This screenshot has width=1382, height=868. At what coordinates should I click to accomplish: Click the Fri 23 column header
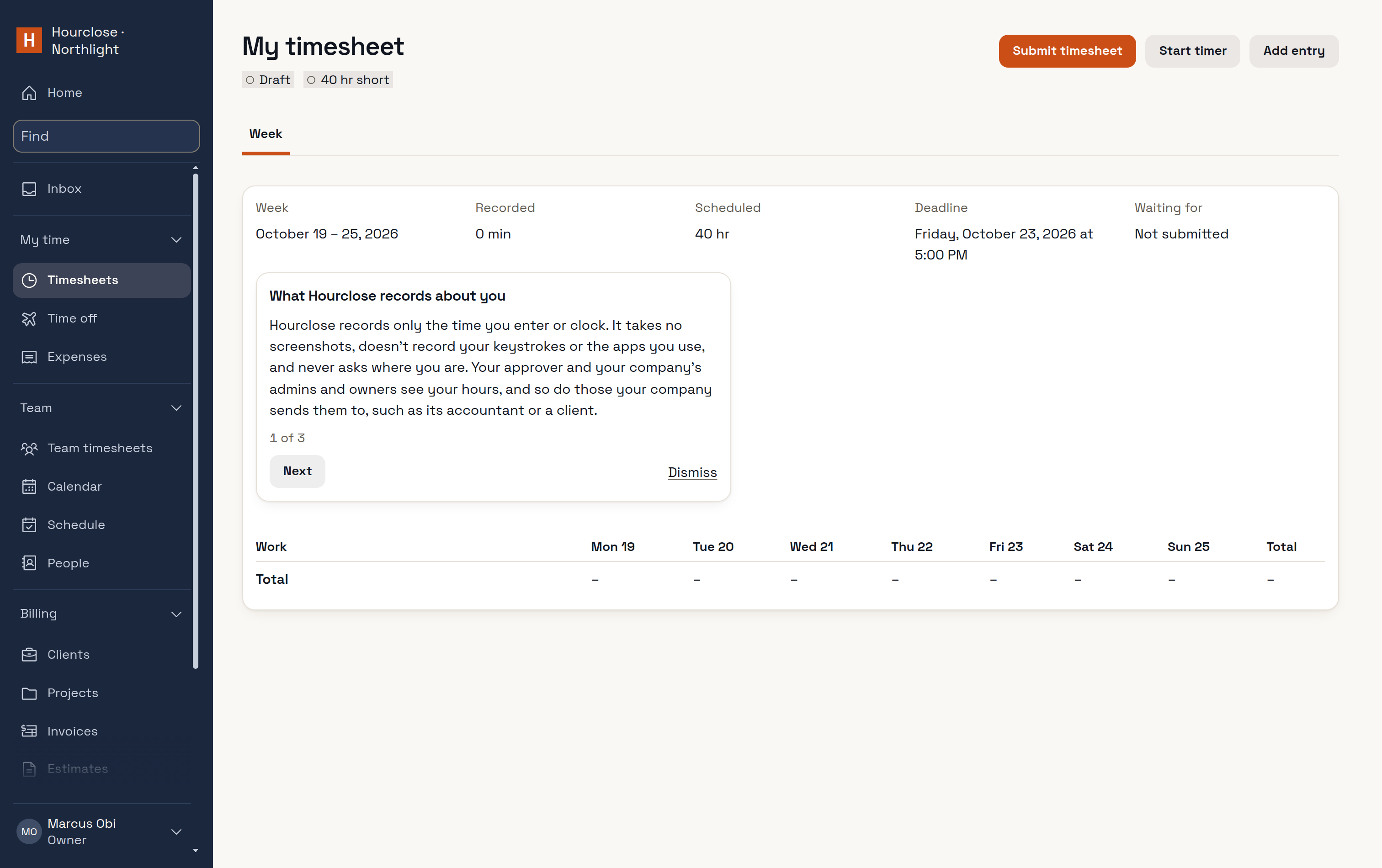click(1005, 547)
